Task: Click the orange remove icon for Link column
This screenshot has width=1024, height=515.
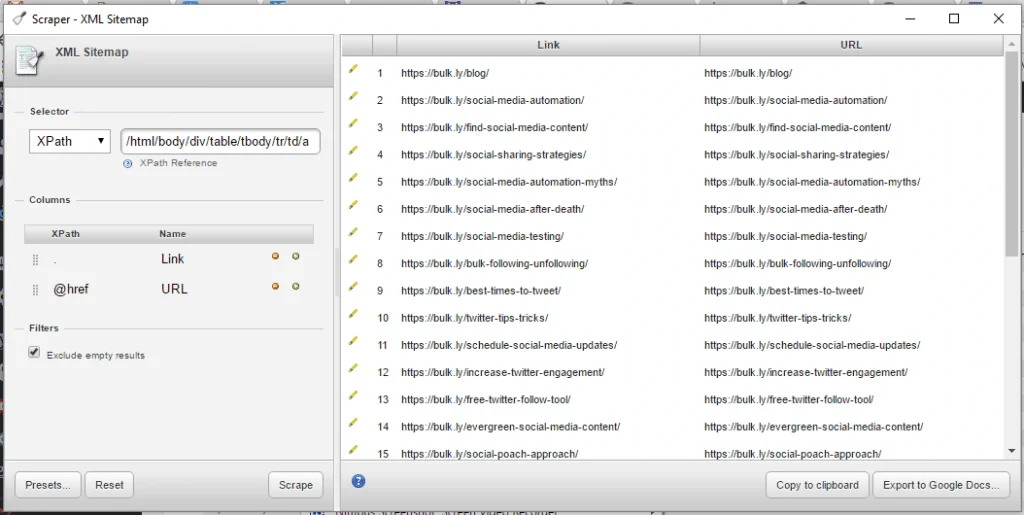Action: pos(276,257)
